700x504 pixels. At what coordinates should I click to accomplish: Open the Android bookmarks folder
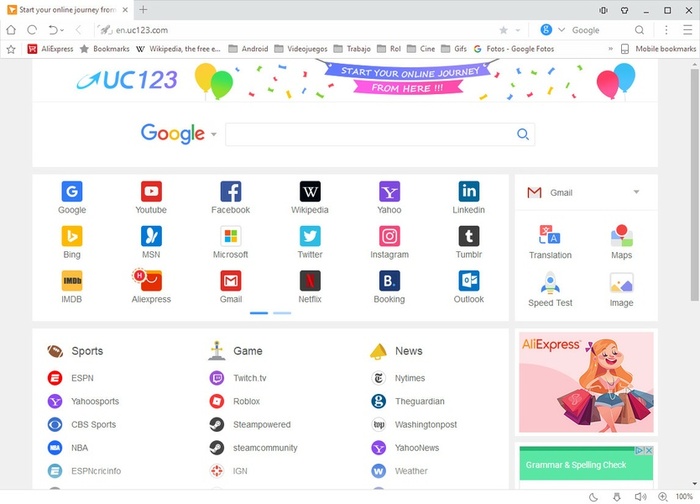coord(248,49)
